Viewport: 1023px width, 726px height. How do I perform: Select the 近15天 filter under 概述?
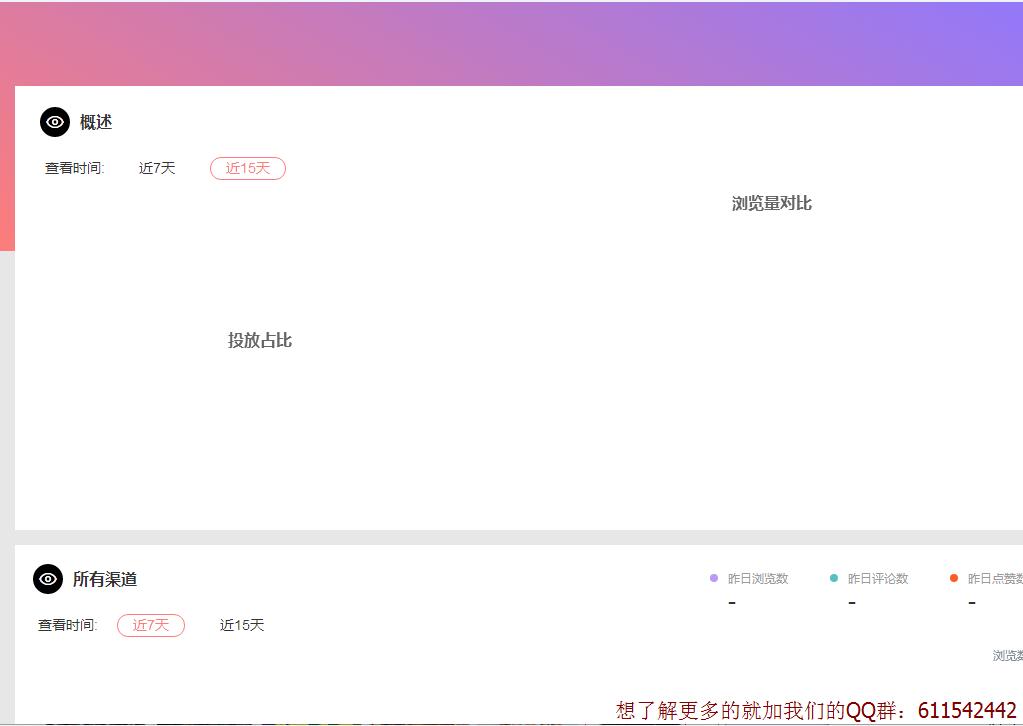(x=247, y=168)
